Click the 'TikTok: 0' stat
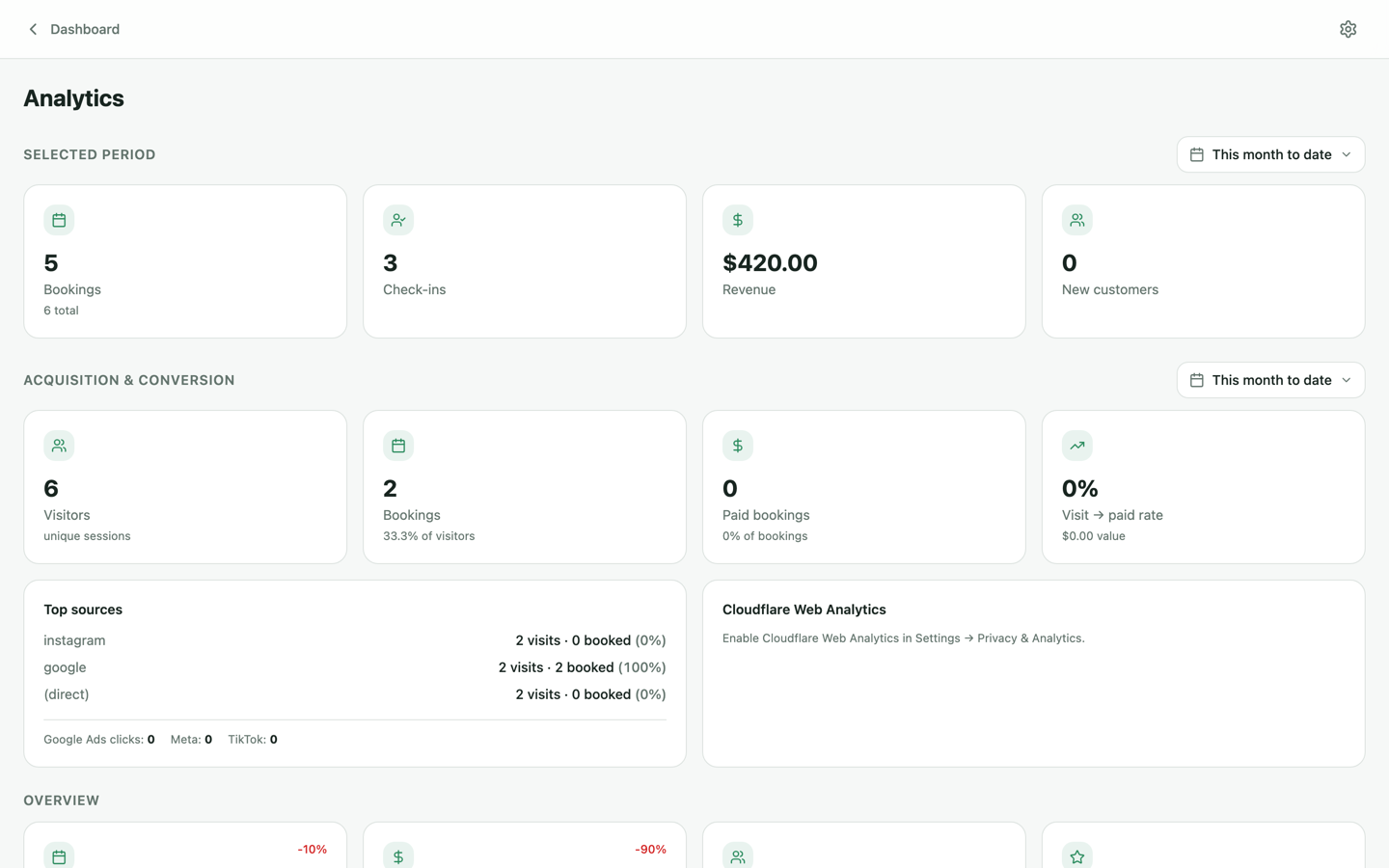Screen dimensions: 1389x868 tap(253, 740)
